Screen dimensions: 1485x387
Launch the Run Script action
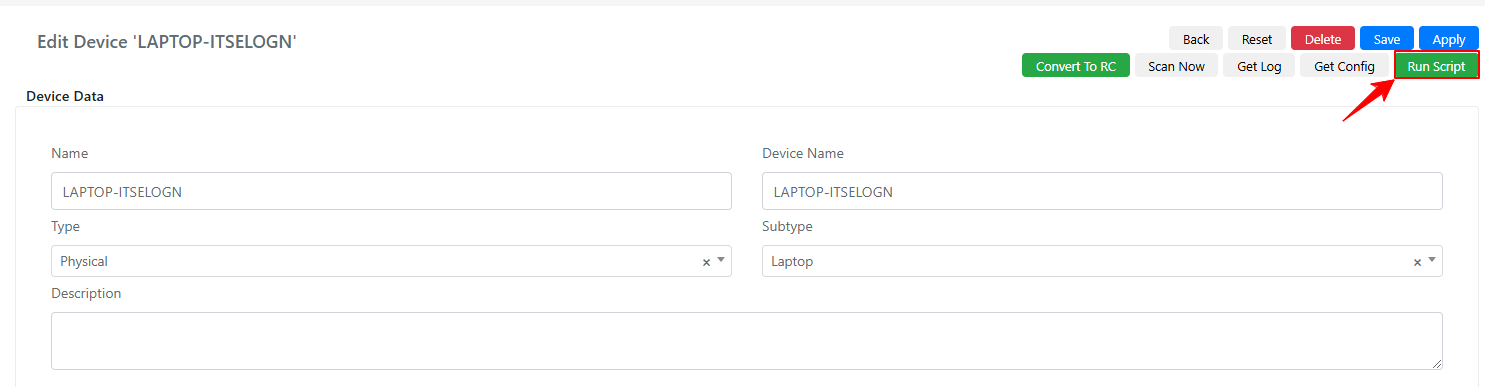tap(1436, 66)
